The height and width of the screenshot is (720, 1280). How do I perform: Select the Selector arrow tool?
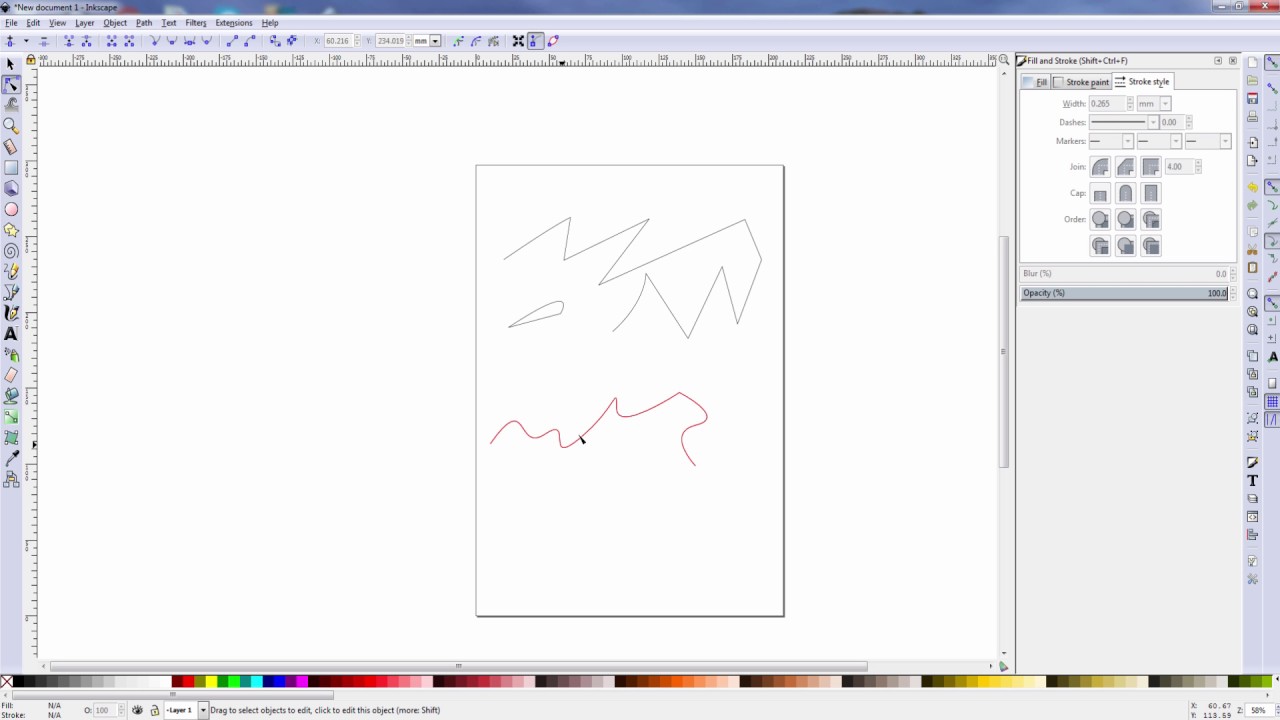[x=11, y=64]
